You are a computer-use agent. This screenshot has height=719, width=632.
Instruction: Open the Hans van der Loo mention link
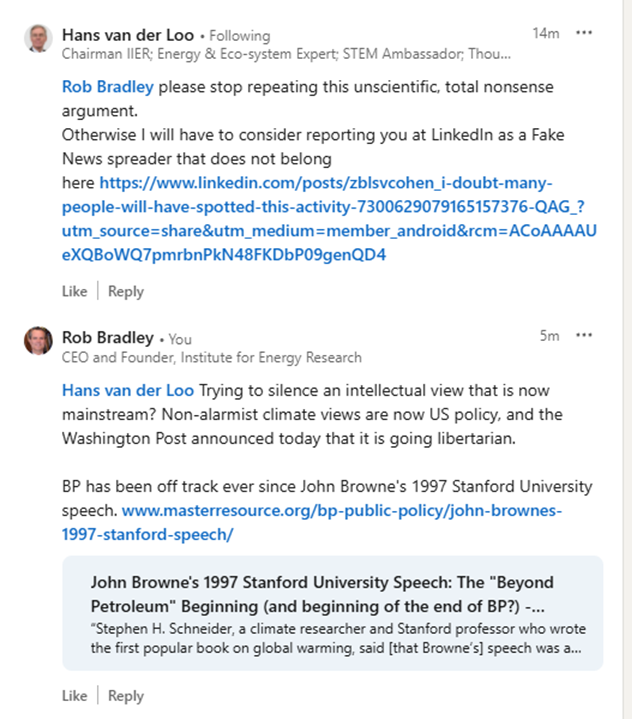coord(128,390)
